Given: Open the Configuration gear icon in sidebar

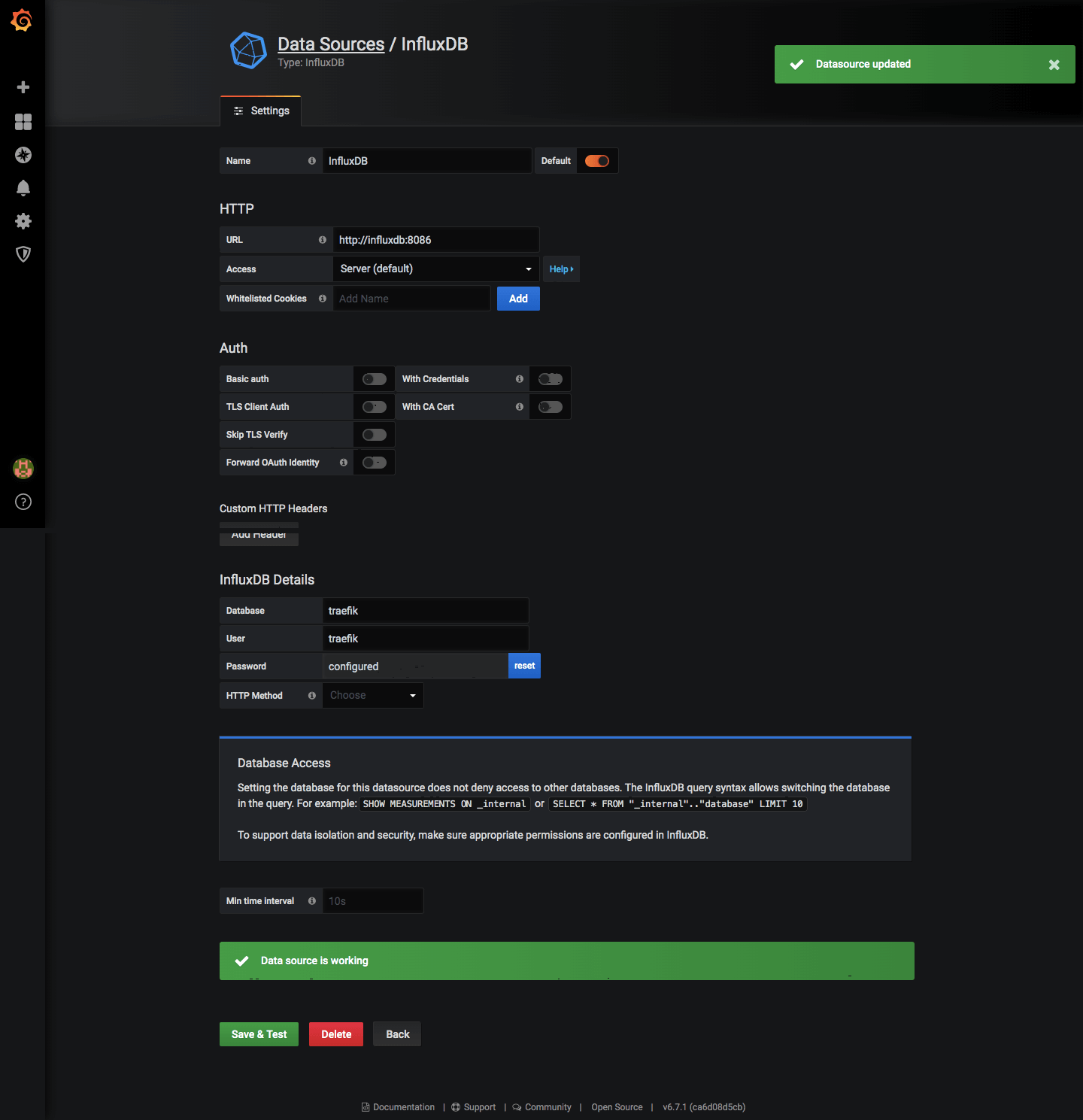Looking at the screenshot, I should coord(23,221).
